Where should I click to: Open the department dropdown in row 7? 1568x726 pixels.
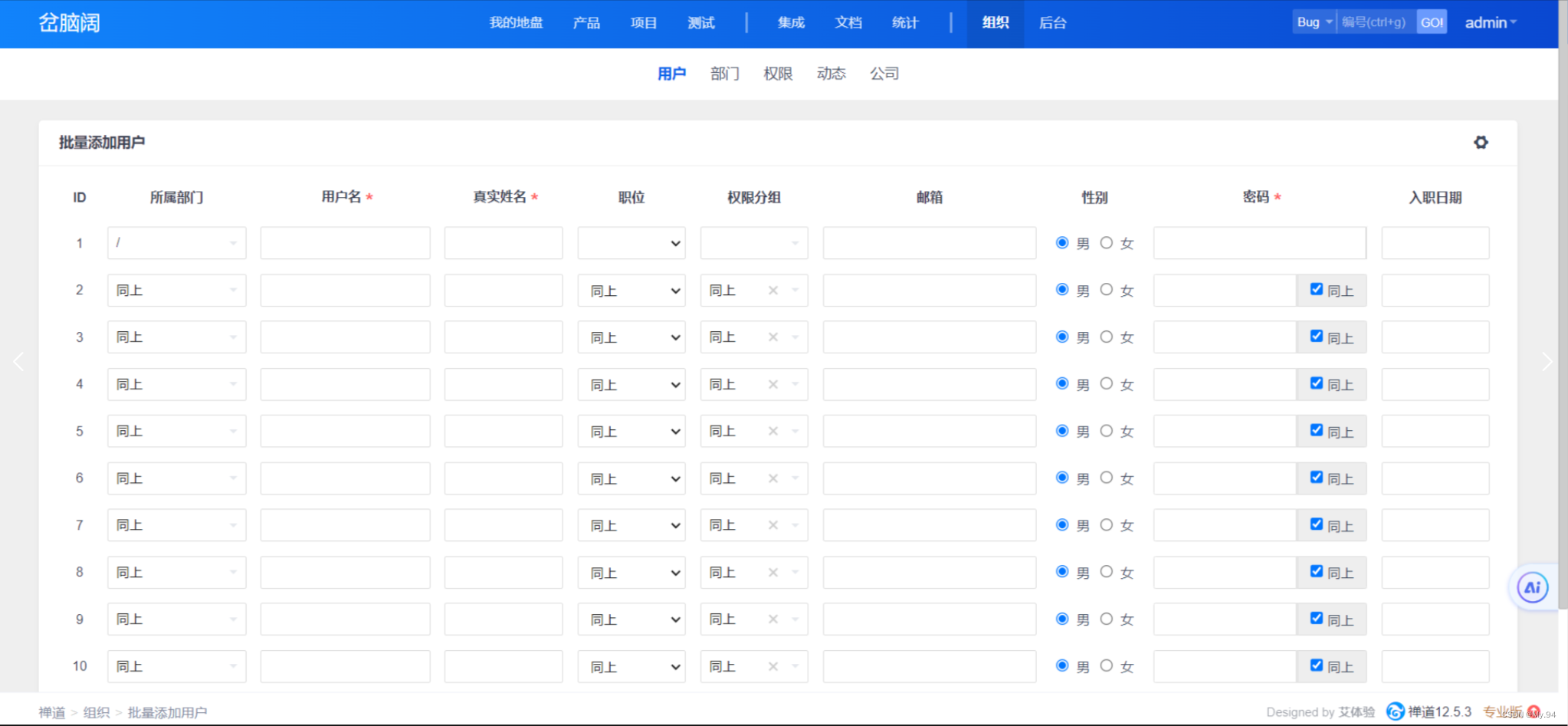tap(177, 525)
